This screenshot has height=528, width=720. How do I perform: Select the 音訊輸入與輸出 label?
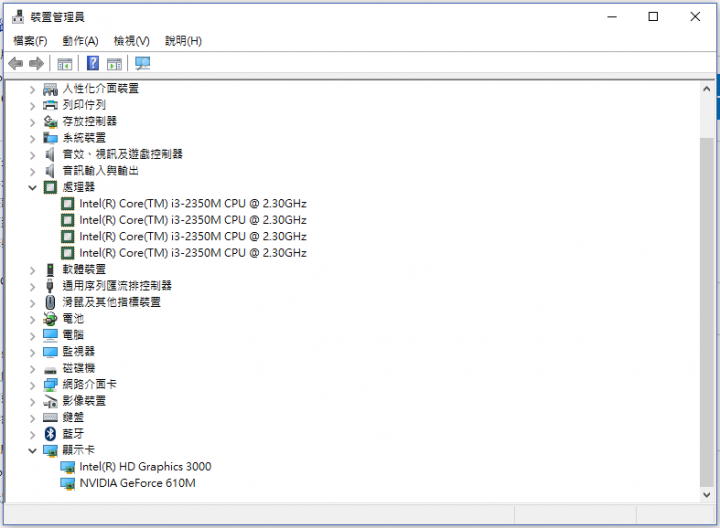pos(101,171)
